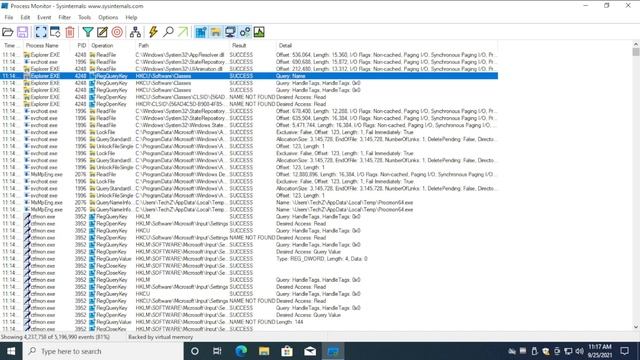The height and width of the screenshot is (360, 640).
Task: Open the Edit menu
Action: 25,18
